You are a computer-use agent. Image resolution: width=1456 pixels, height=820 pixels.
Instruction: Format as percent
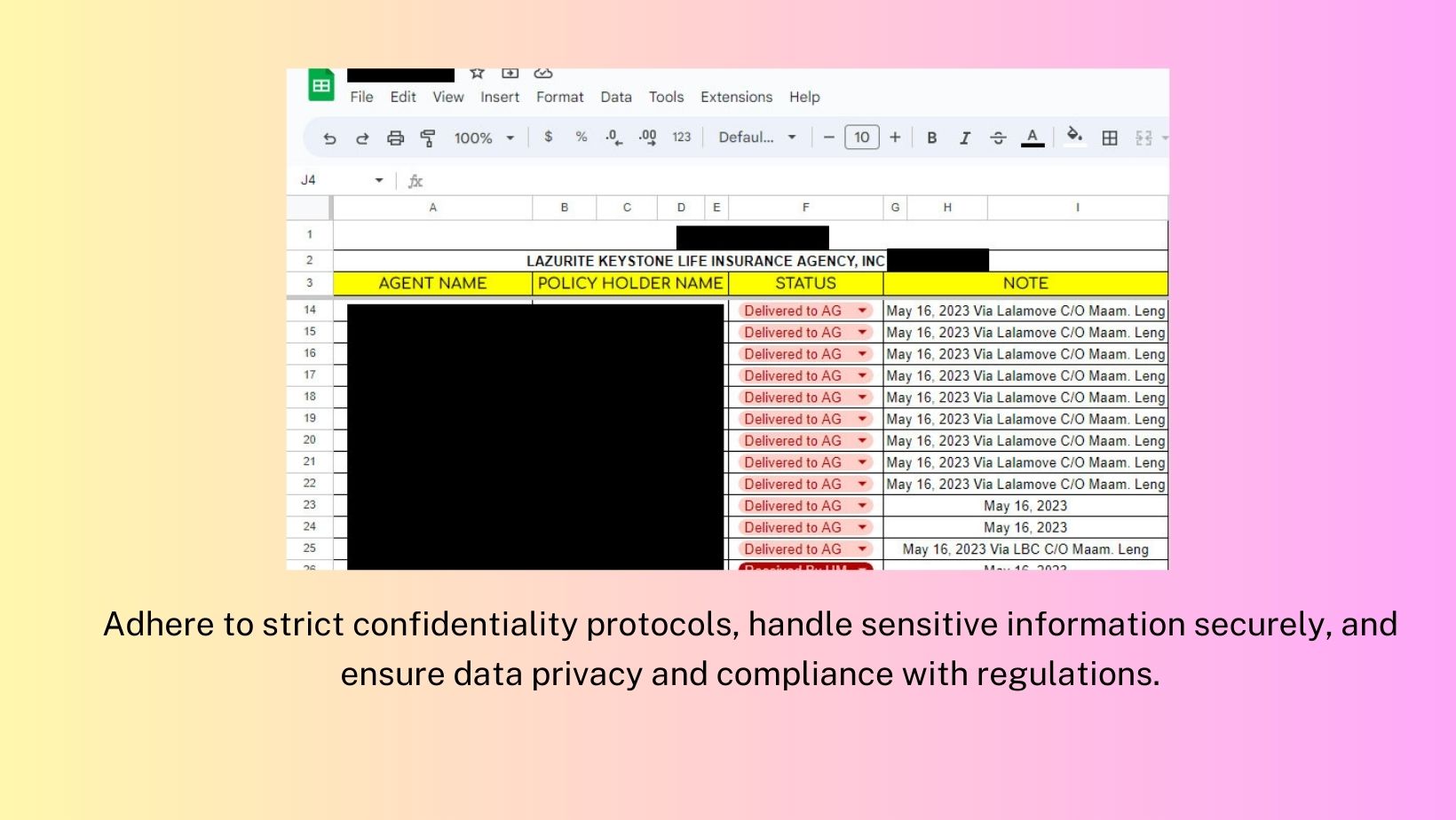pos(582,137)
